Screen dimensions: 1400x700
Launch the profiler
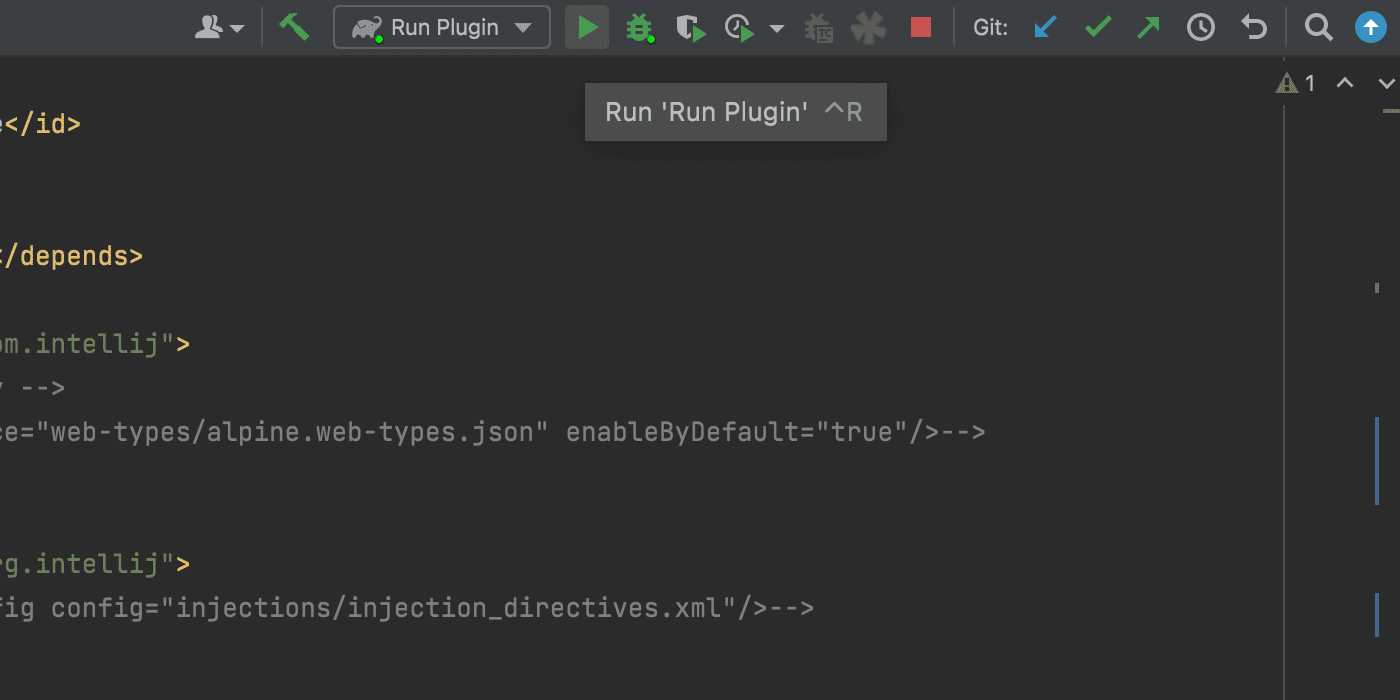pos(740,27)
